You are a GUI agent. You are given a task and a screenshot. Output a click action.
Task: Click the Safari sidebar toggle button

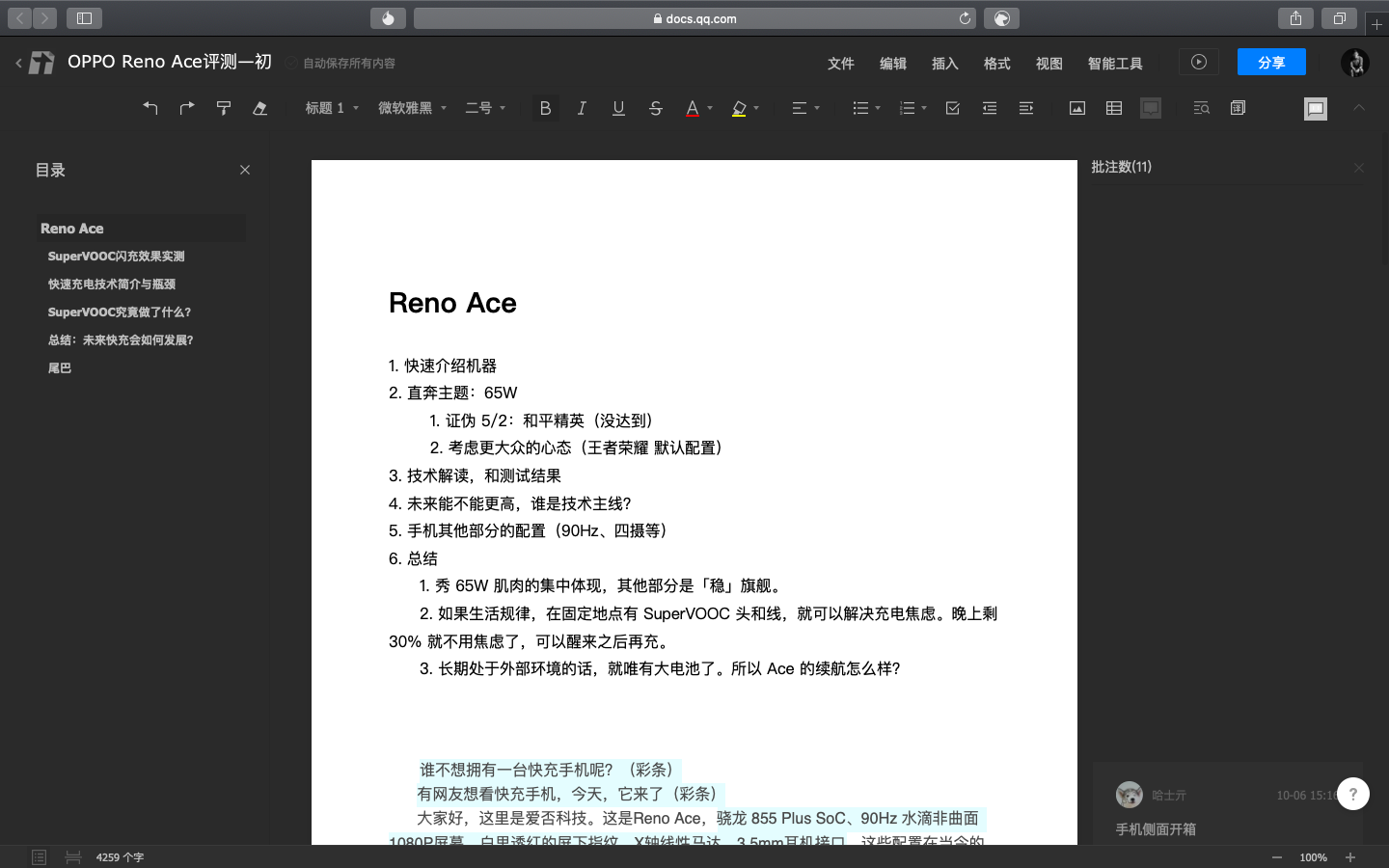(x=84, y=18)
